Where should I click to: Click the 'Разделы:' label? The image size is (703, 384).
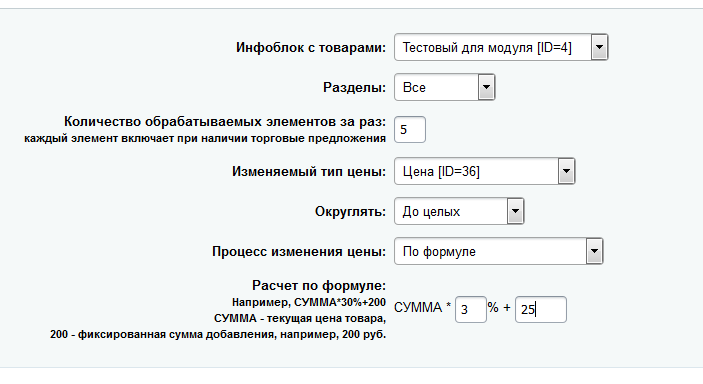pyautogui.click(x=354, y=87)
